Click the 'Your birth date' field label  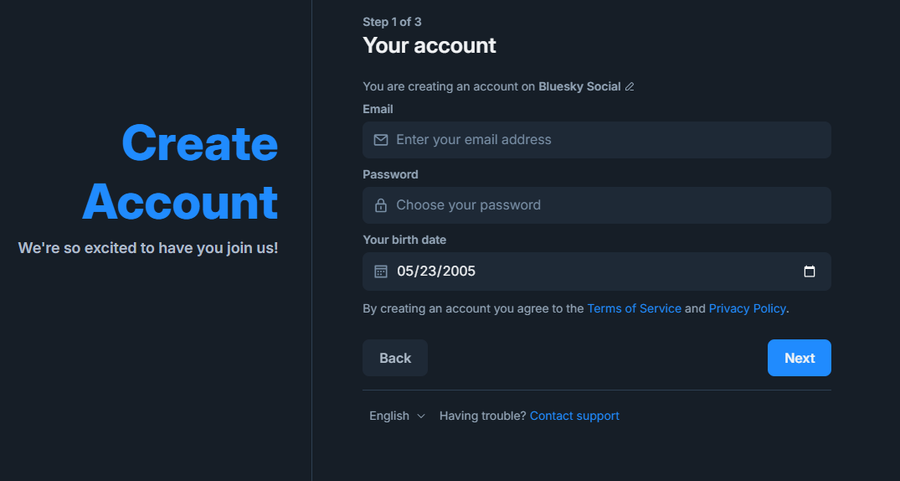404,240
